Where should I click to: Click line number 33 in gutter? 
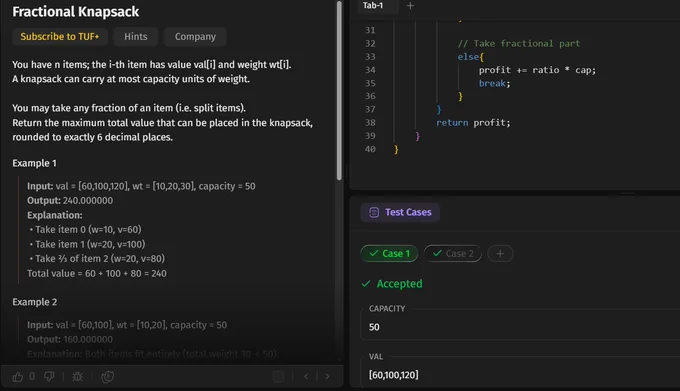370,57
